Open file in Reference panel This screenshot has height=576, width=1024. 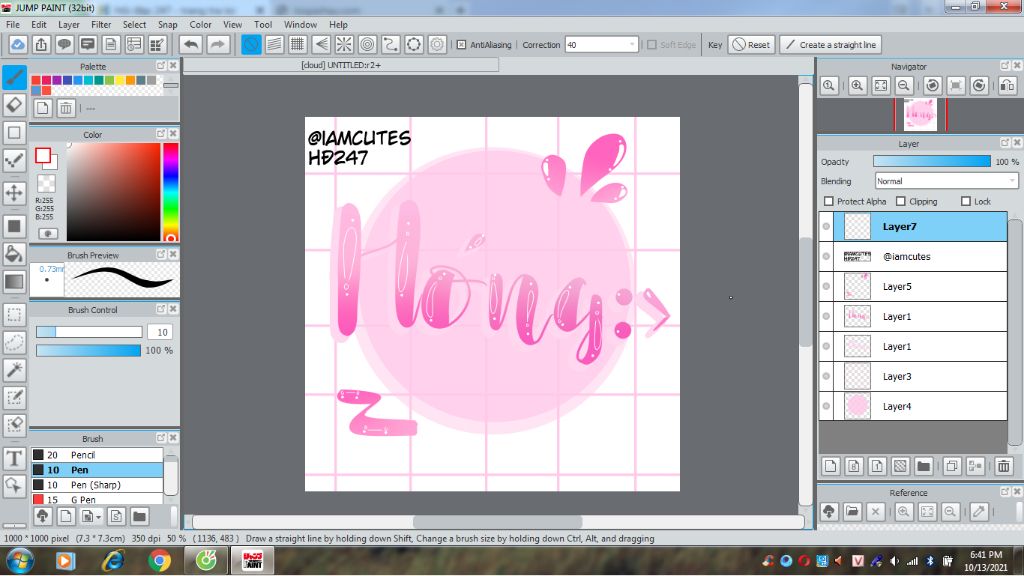pyautogui.click(x=852, y=511)
